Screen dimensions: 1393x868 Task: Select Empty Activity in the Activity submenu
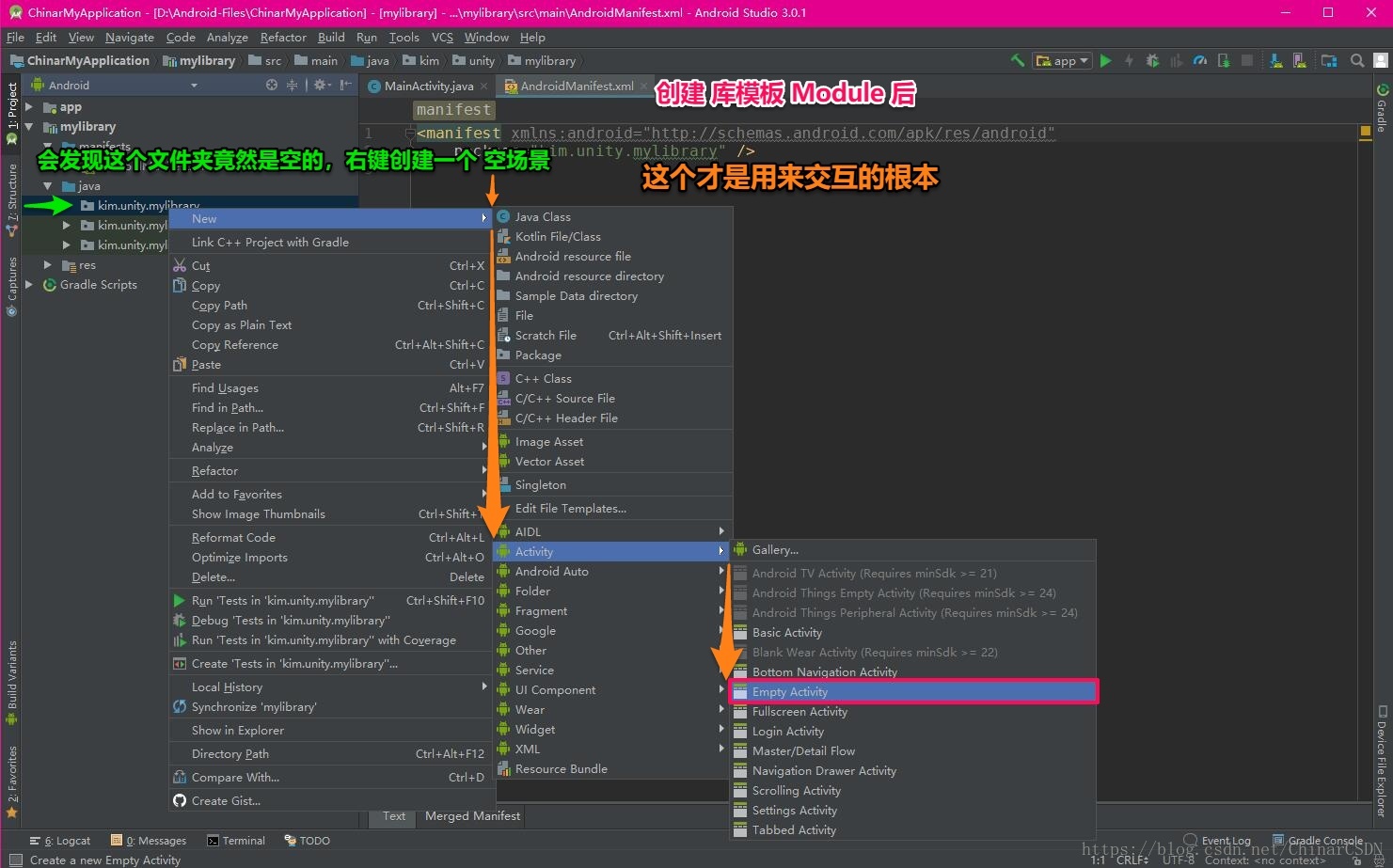pos(912,692)
